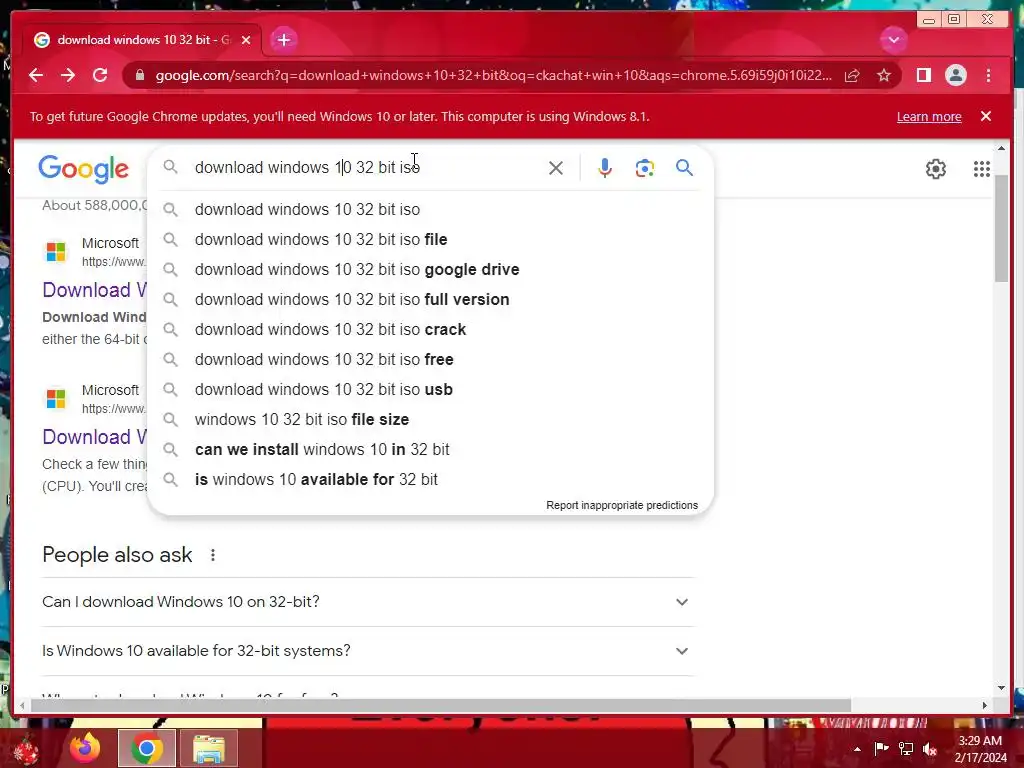Choose 'can we install windows 10 in 32 bit'
Screen dimensions: 1024x768
[431, 450]
